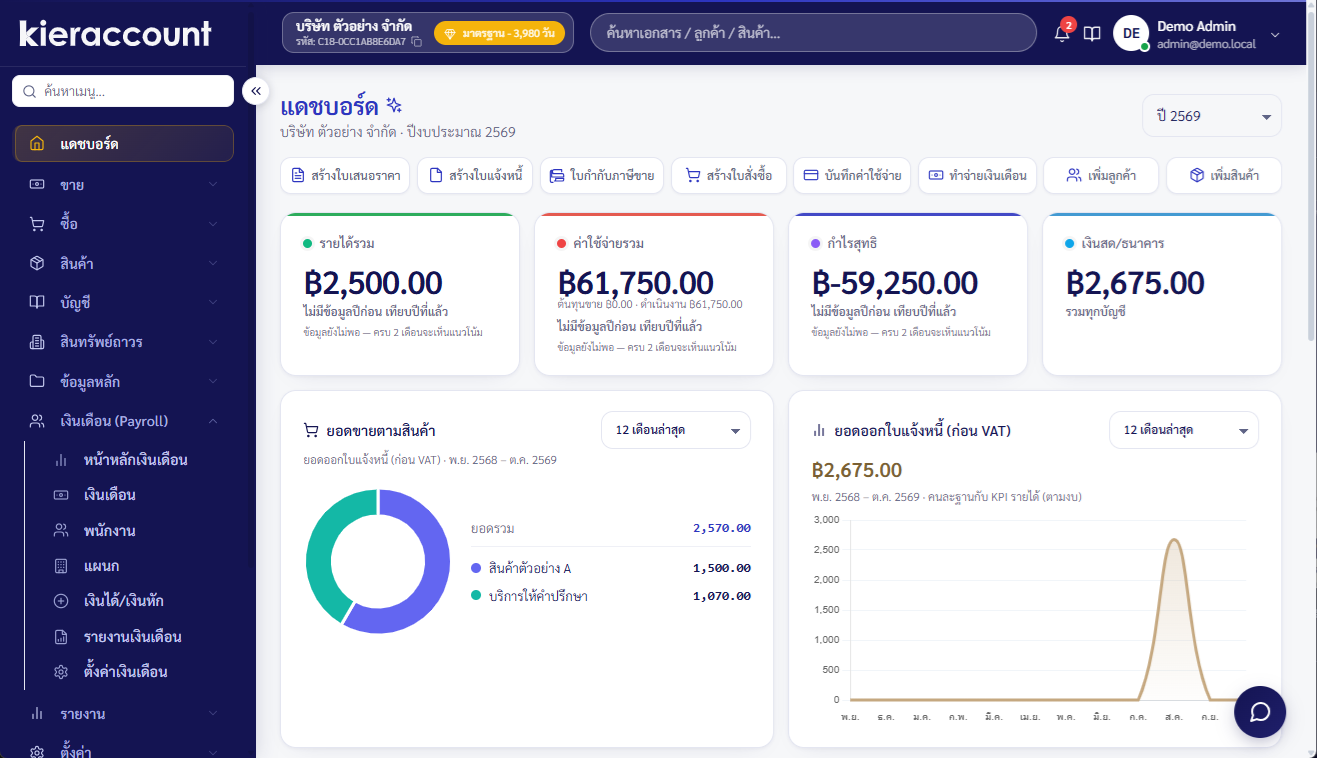Open period dropdown in ยอดขายตามสินค้า card

tap(676, 430)
